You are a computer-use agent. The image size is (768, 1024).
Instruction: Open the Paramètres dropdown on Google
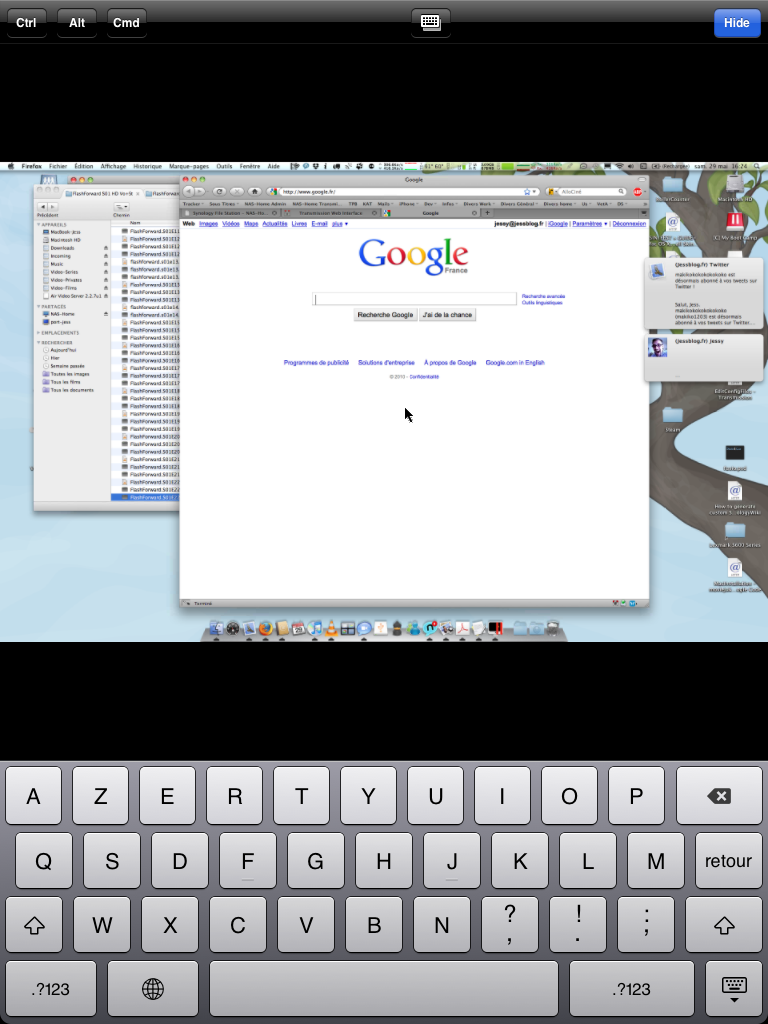tap(590, 223)
